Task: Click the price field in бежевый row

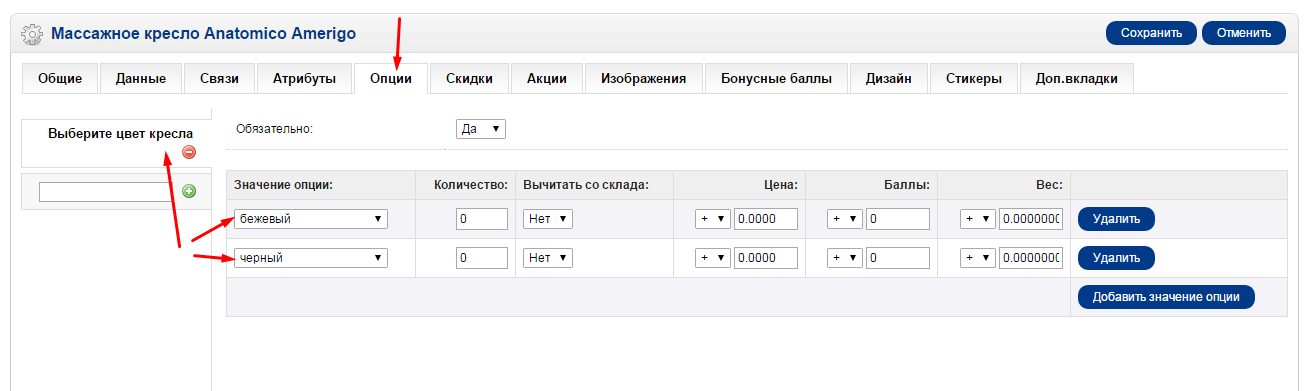Action: tap(766, 219)
